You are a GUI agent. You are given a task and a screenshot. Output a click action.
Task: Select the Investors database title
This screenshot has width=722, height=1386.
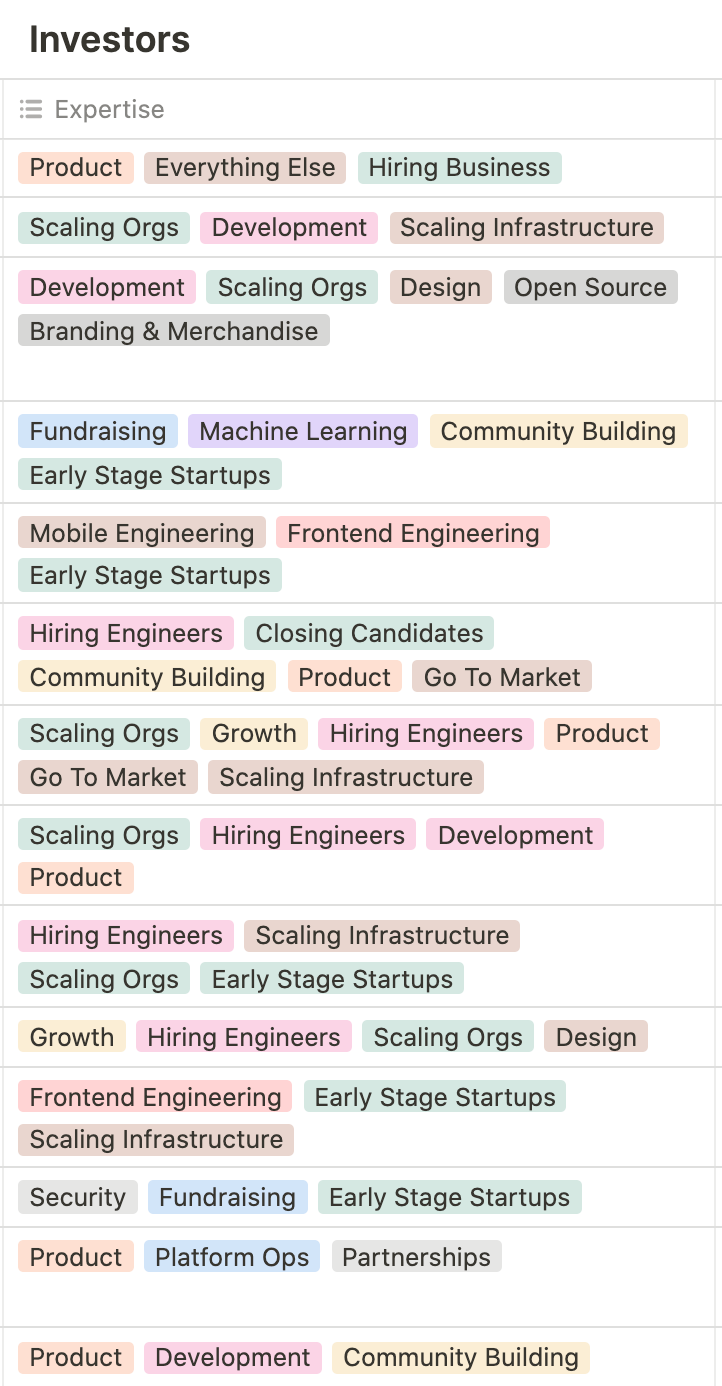[110, 40]
